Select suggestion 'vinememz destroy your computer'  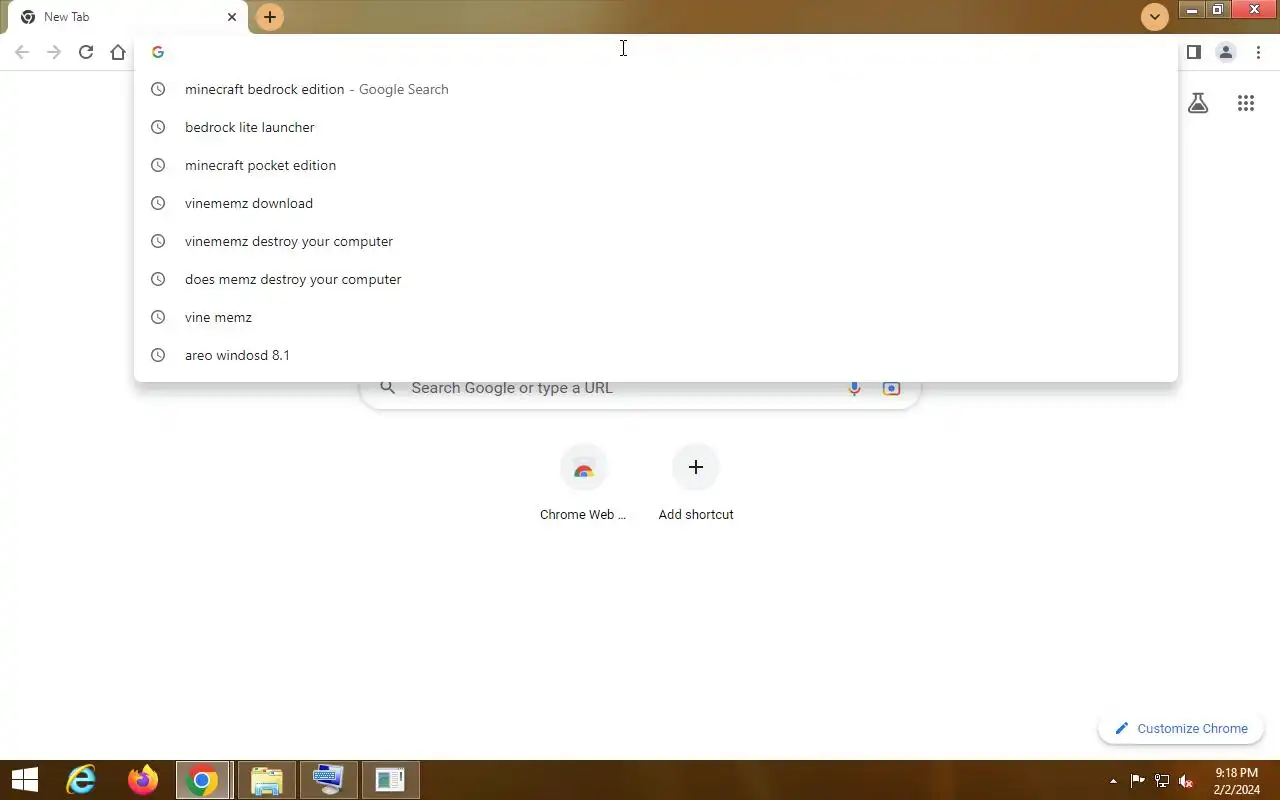(656, 241)
